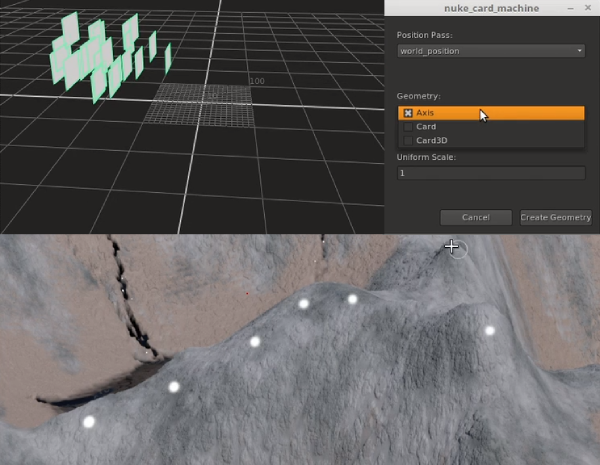Tick the Card3D geometry checkbox

(408, 141)
